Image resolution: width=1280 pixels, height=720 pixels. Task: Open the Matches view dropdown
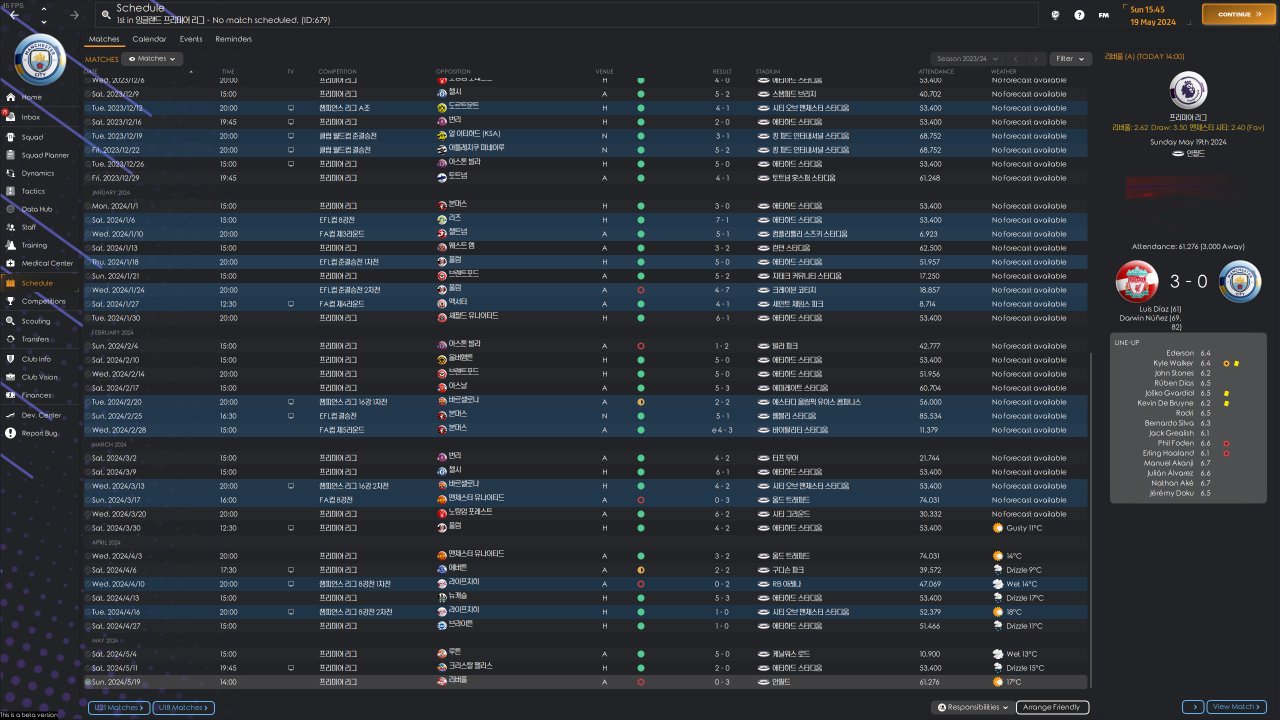click(x=153, y=59)
